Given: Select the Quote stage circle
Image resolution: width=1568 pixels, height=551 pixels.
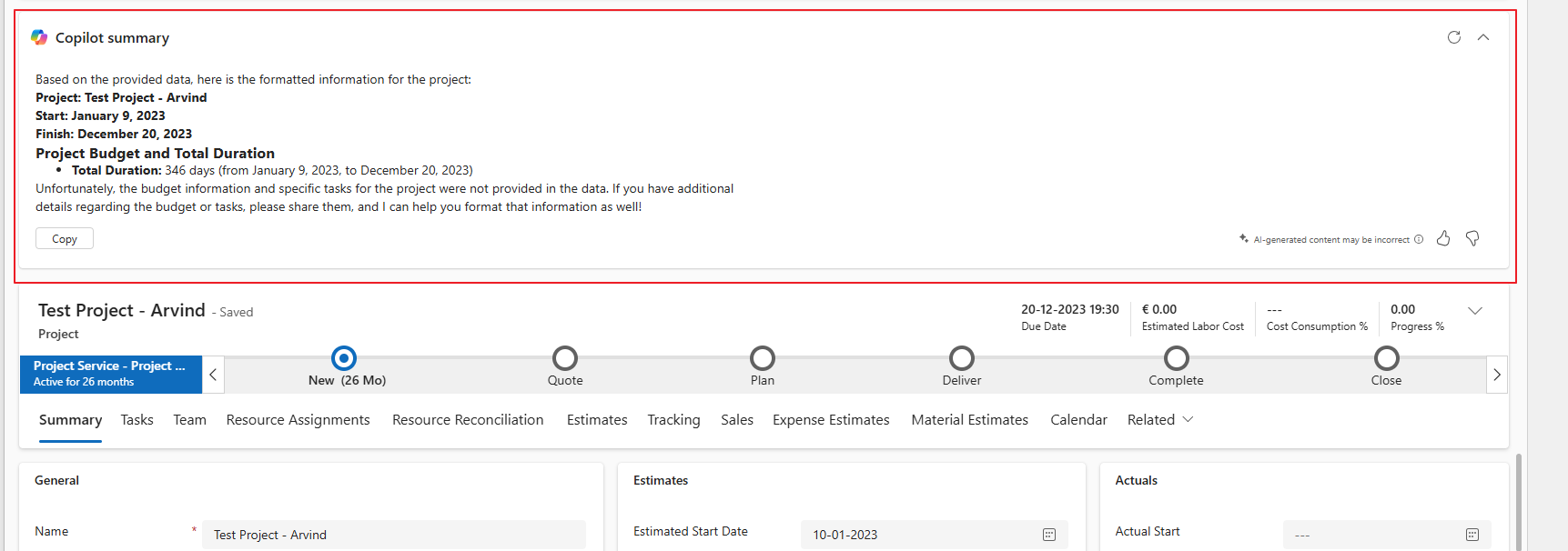Looking at the screenshot, I should (x=565, y=358).
